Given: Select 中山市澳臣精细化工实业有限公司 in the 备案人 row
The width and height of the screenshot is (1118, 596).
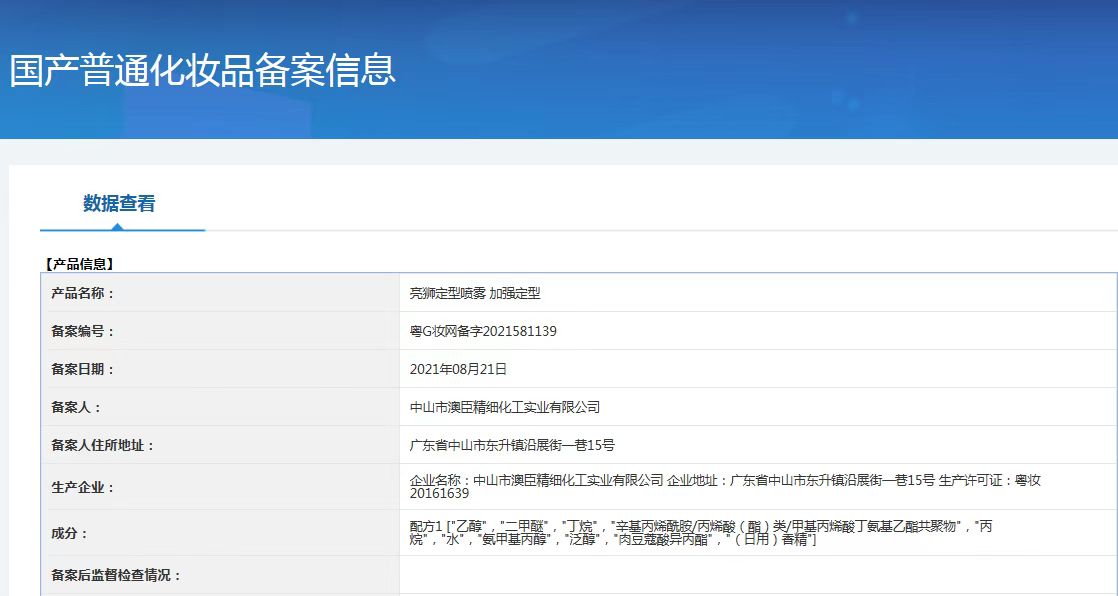Looking at the screenshot, I should pyautogui.click(x=505, y=408).
